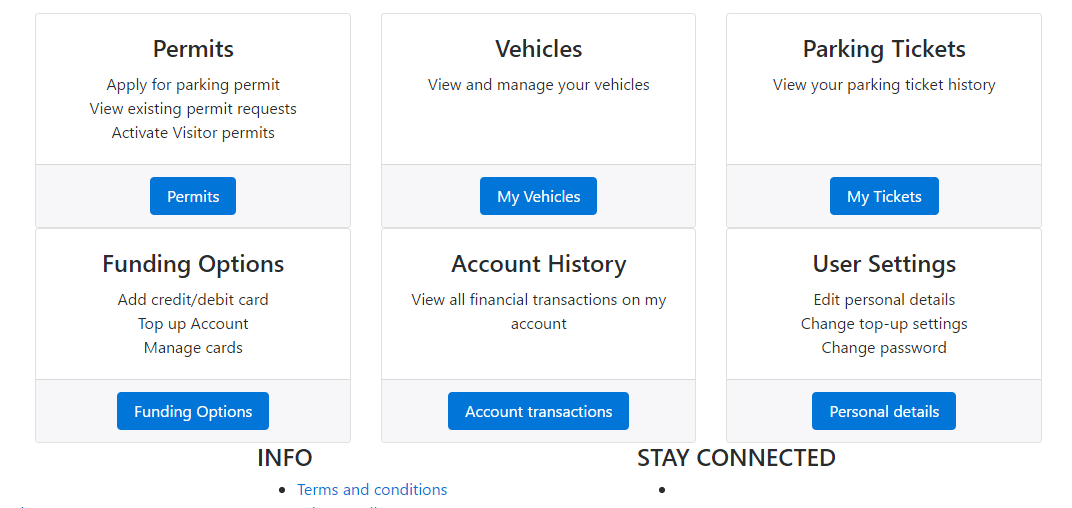The width and height of the screenshot is (1072, 508).
Task: Click the 'View your parking ticket history' text
Action: point(884,85)
